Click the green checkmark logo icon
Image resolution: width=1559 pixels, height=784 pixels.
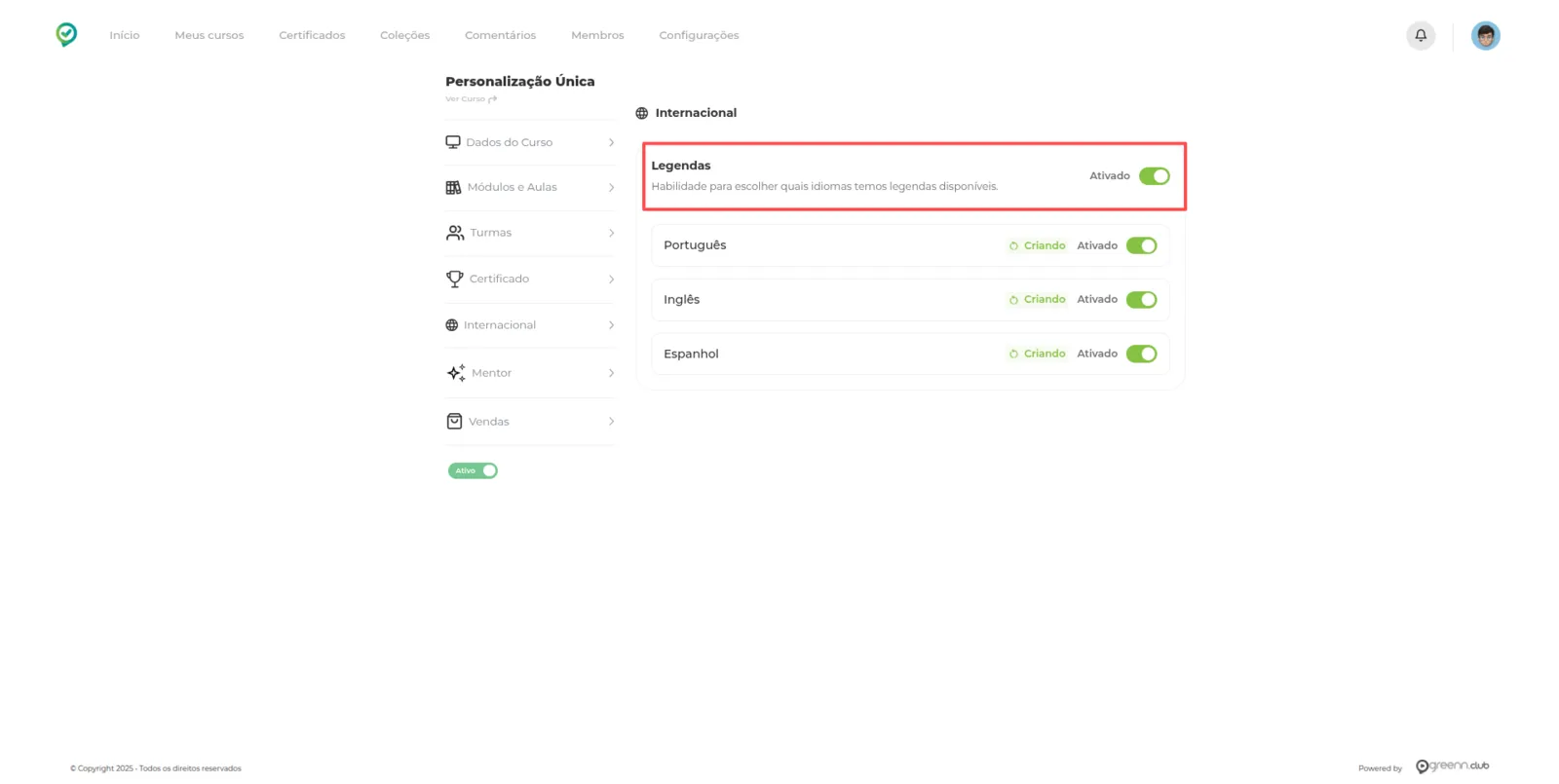click(x=66, y=35)
